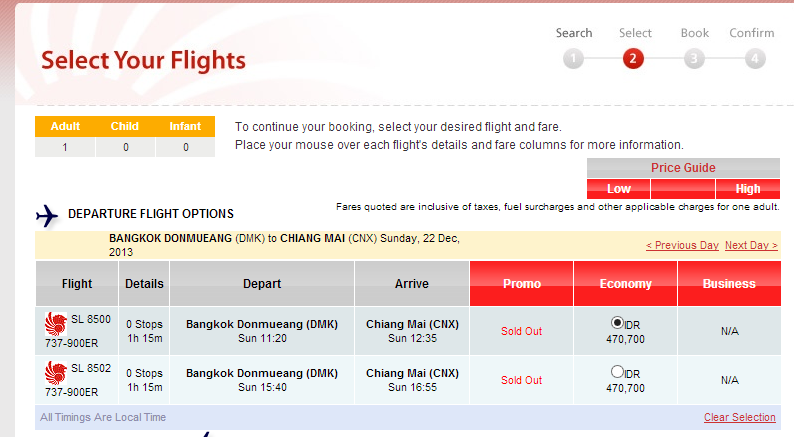Click the Promo column header
This screenshot has width=794, height=437.
(x=521, y=284)
